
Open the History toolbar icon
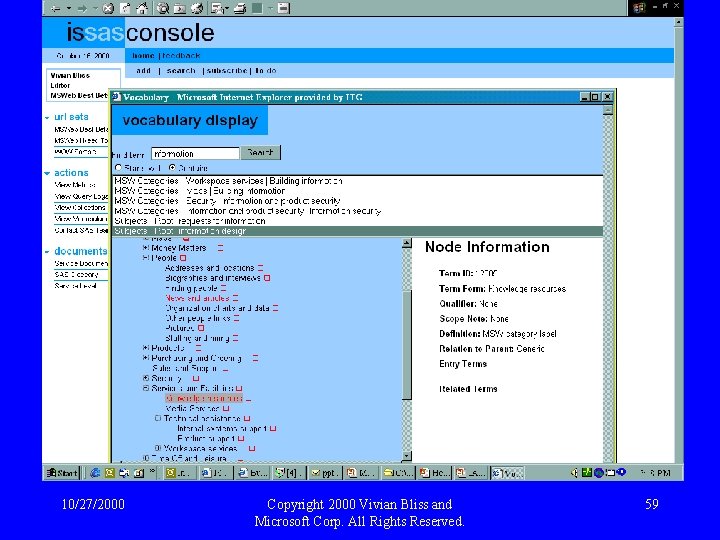pyautogui.click(x=197, y=8)
